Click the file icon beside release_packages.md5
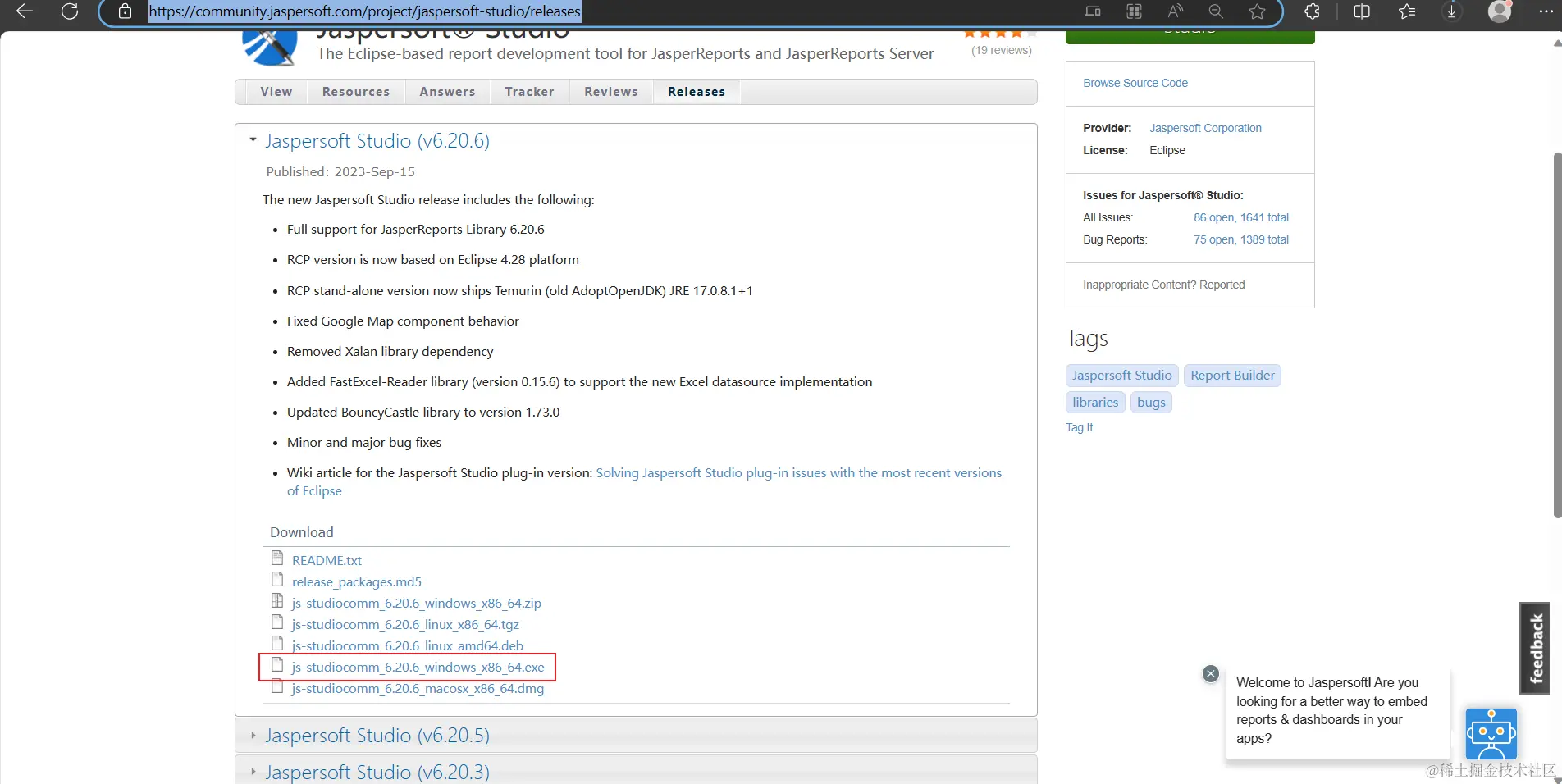 pos(277,579)
